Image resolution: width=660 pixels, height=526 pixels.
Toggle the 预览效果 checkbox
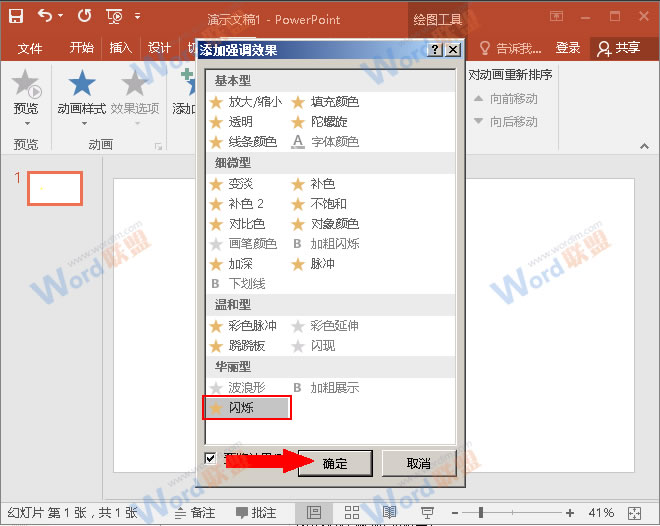tap(210, 458)
